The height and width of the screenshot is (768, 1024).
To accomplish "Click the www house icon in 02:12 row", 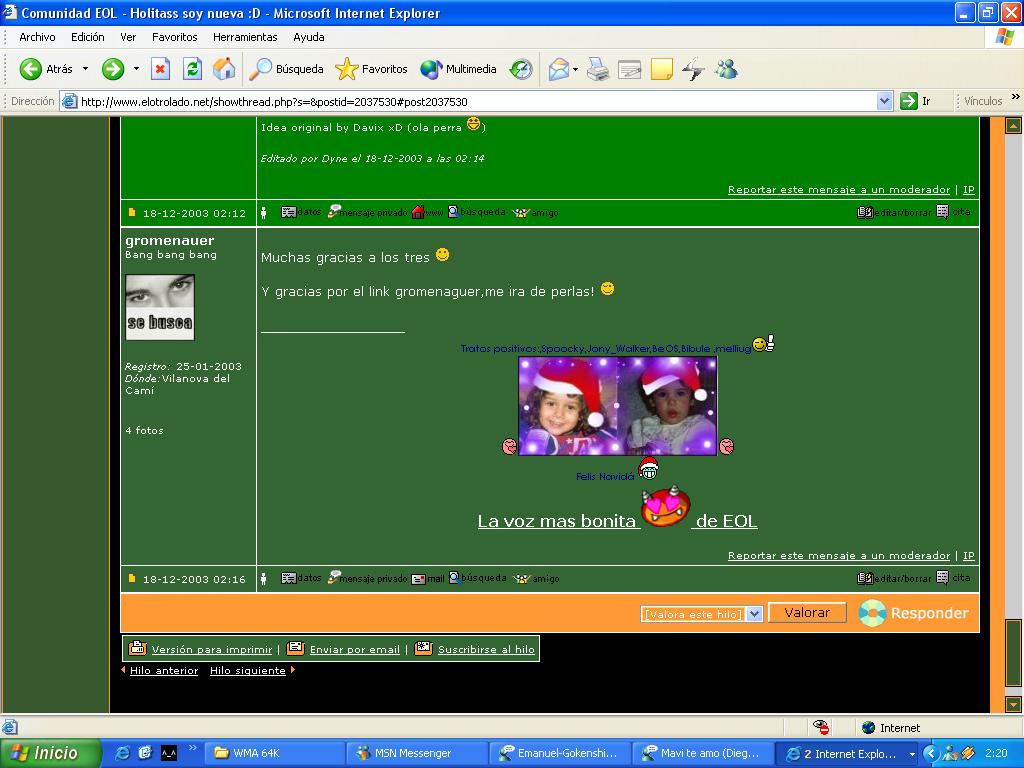I will (427, 212).
